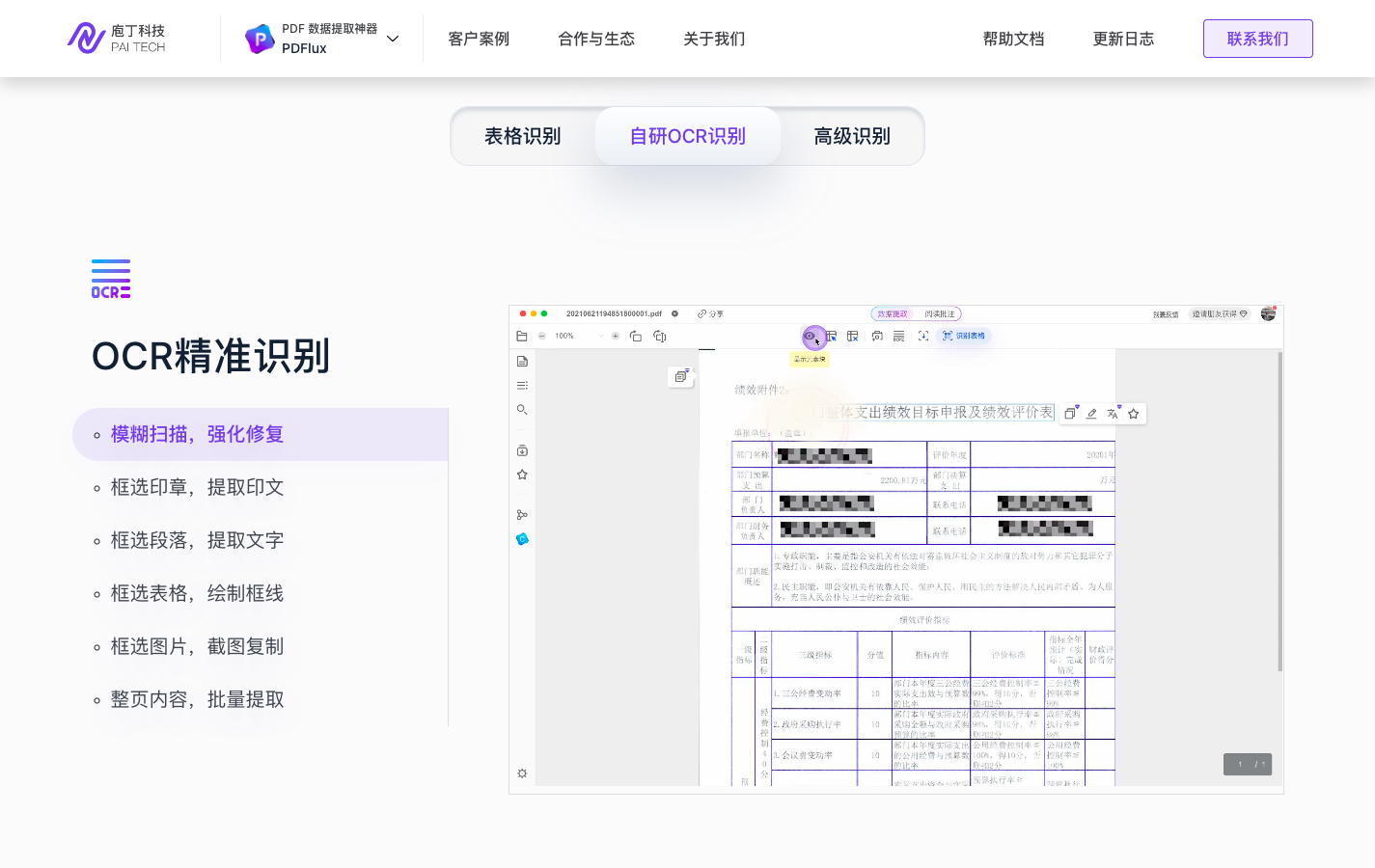Open the outline list icon in sidebar

522,386
